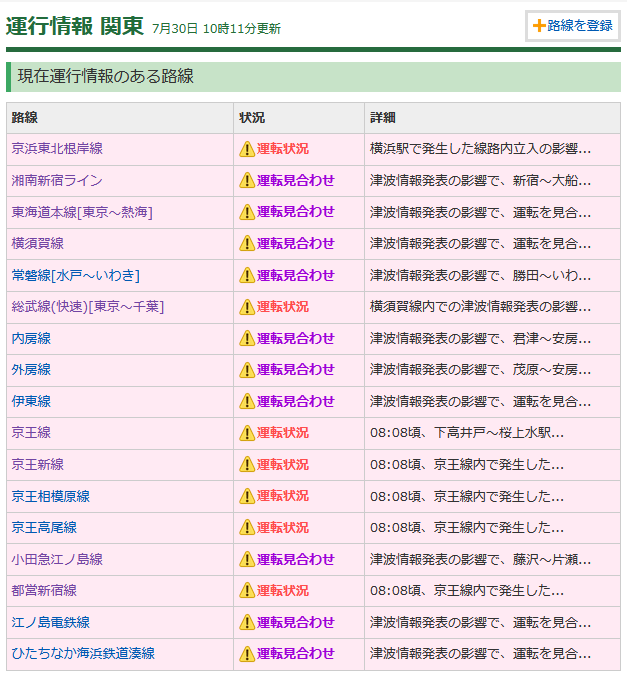Open the 京浜東北根岸線 line link
This screenshot has width=627, height=687.
tap(57, 149)
